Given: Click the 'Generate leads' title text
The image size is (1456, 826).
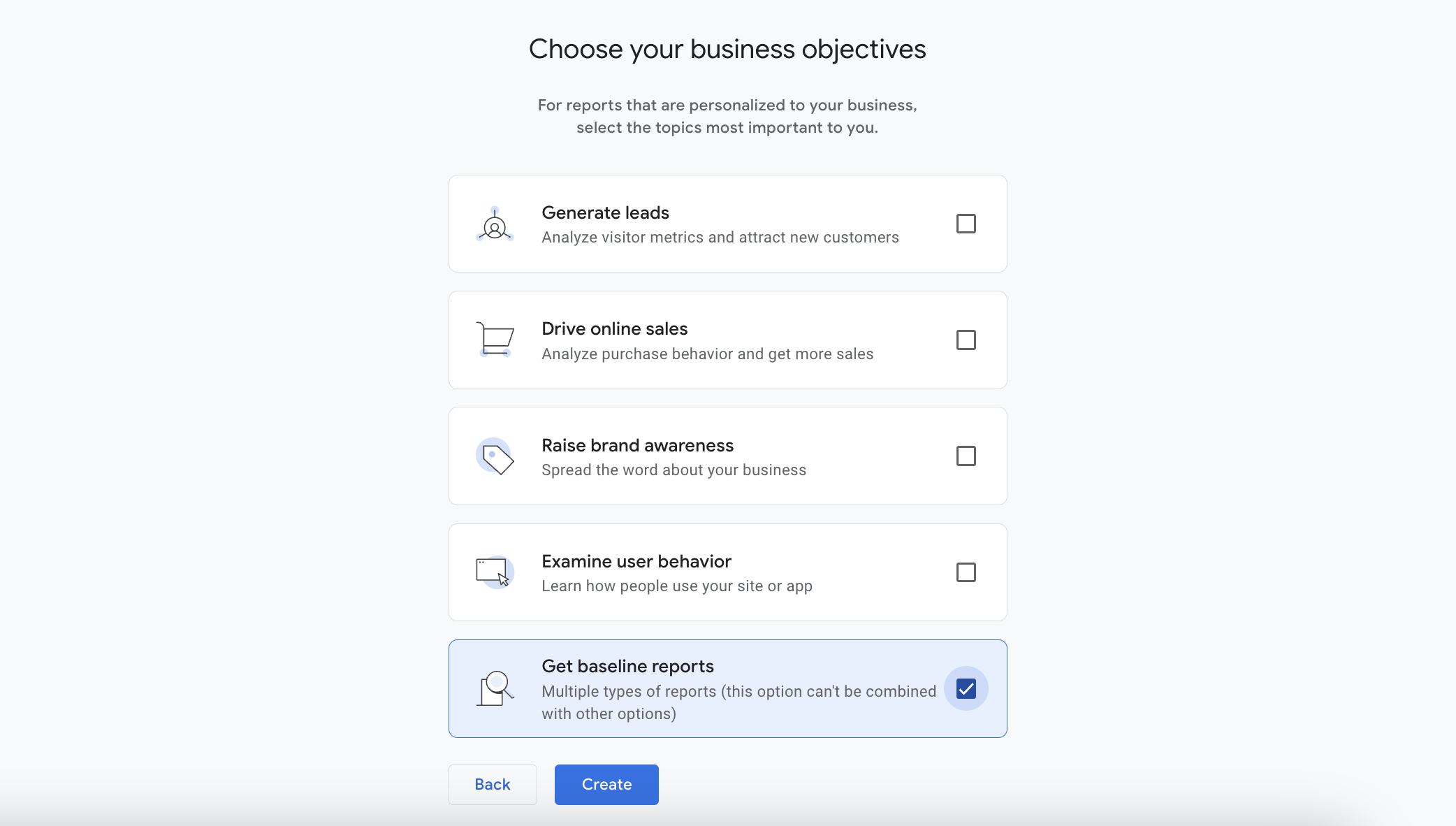Looking at the screenshot, I should (x=605, y=212).
